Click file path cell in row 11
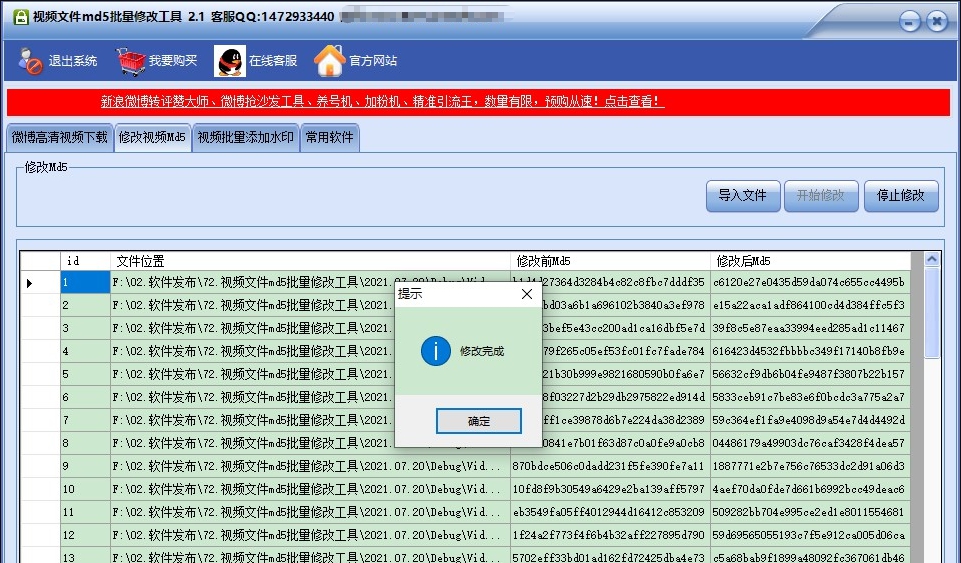Image resolution: width=961 pixels, height=563 pixels. point(310,512)
